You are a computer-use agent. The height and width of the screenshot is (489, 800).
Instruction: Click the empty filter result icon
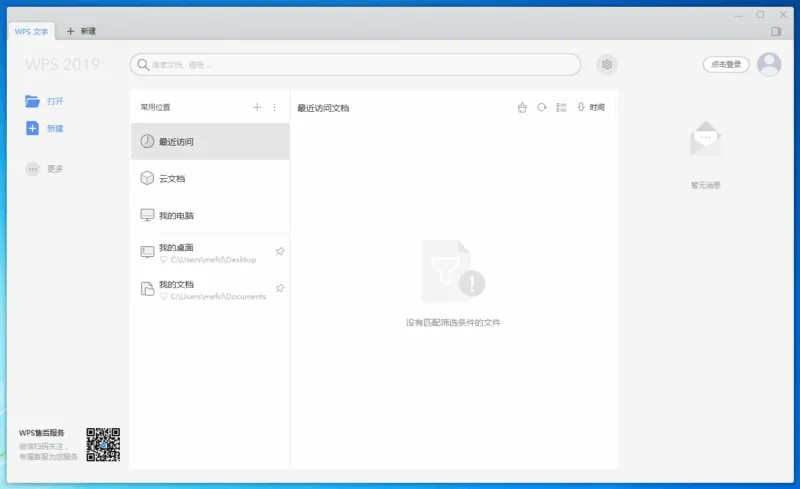coord(453,271)
